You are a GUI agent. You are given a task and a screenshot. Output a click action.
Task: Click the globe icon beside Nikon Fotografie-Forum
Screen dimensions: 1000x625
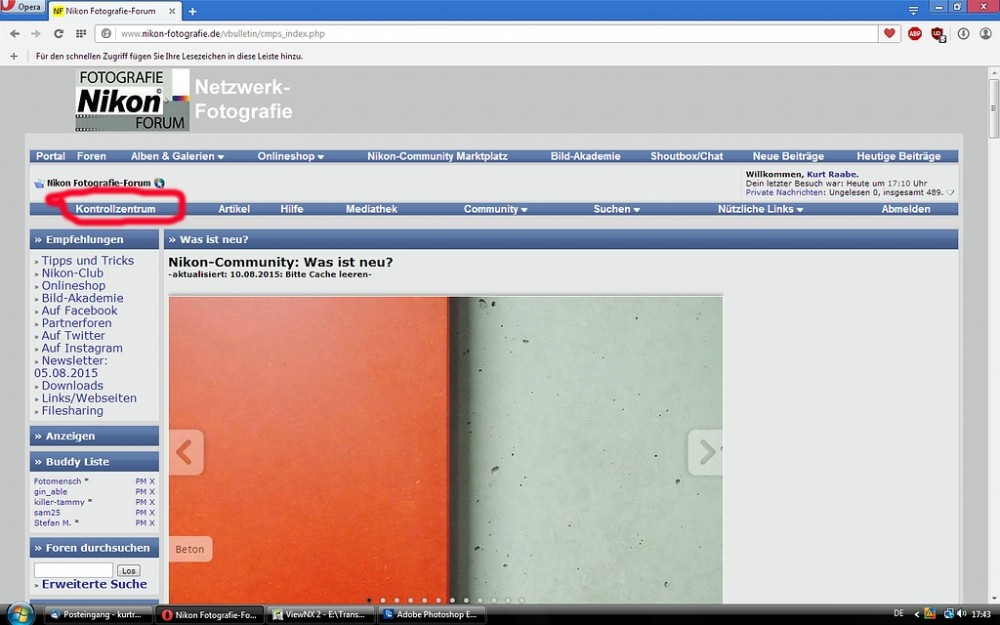pos(159,183)
